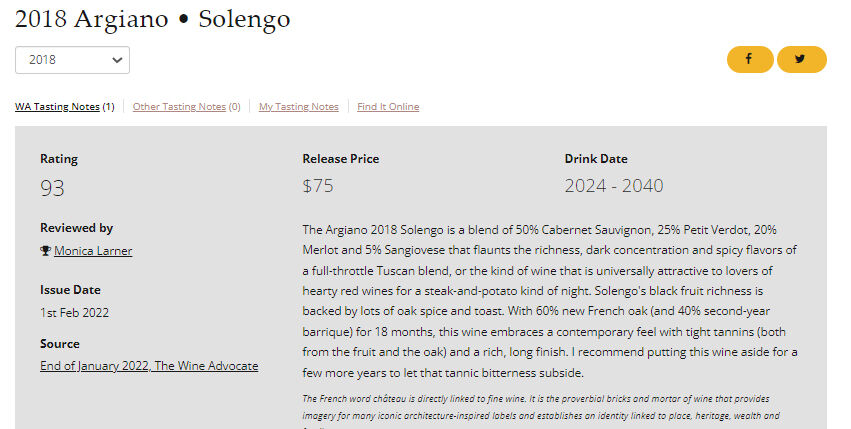Click the Solengo tasting note paragraph
Viewport: 851px width, 429px height.
tap(550, 301)
